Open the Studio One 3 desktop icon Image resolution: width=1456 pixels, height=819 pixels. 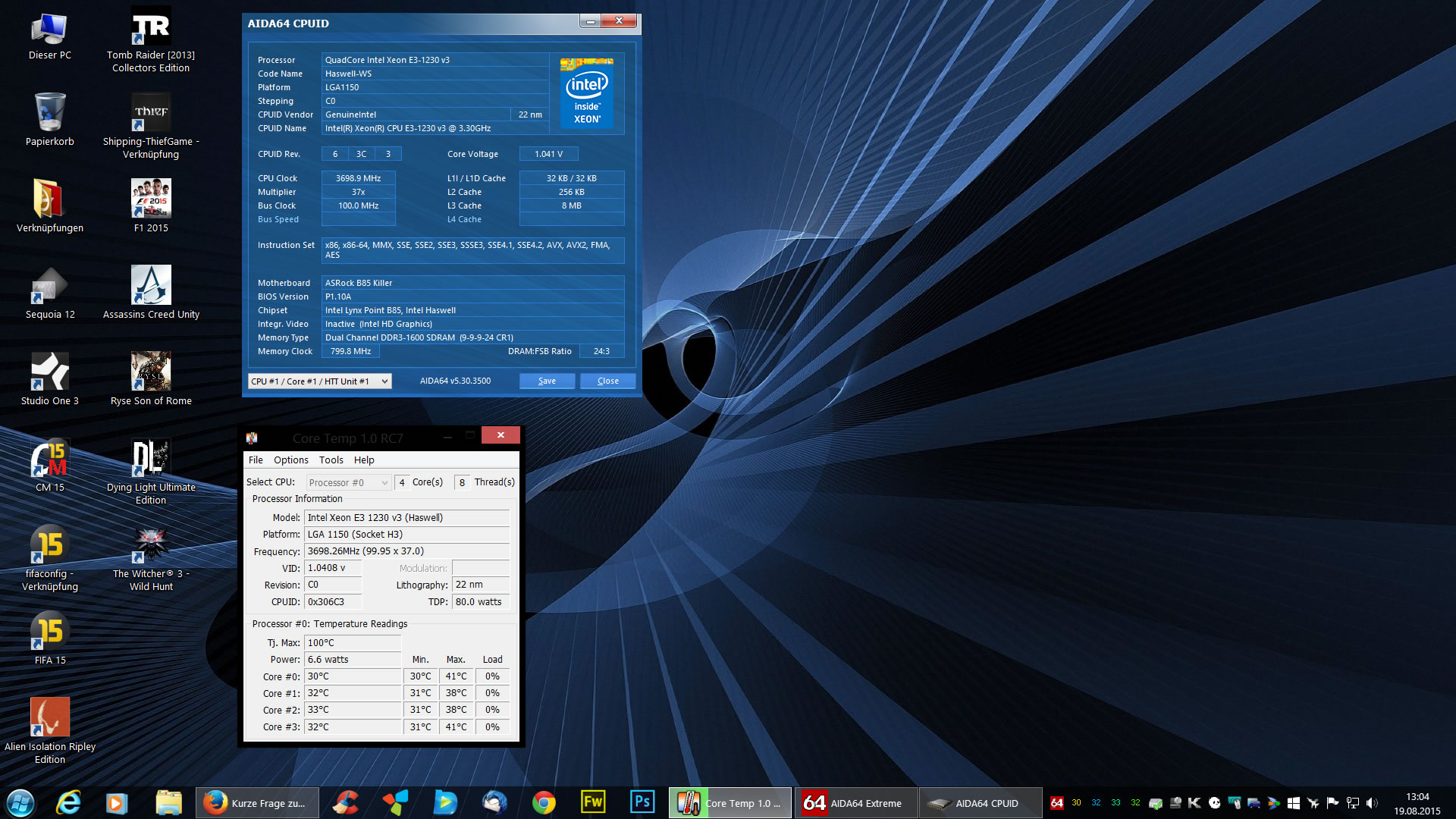point(50,372)
